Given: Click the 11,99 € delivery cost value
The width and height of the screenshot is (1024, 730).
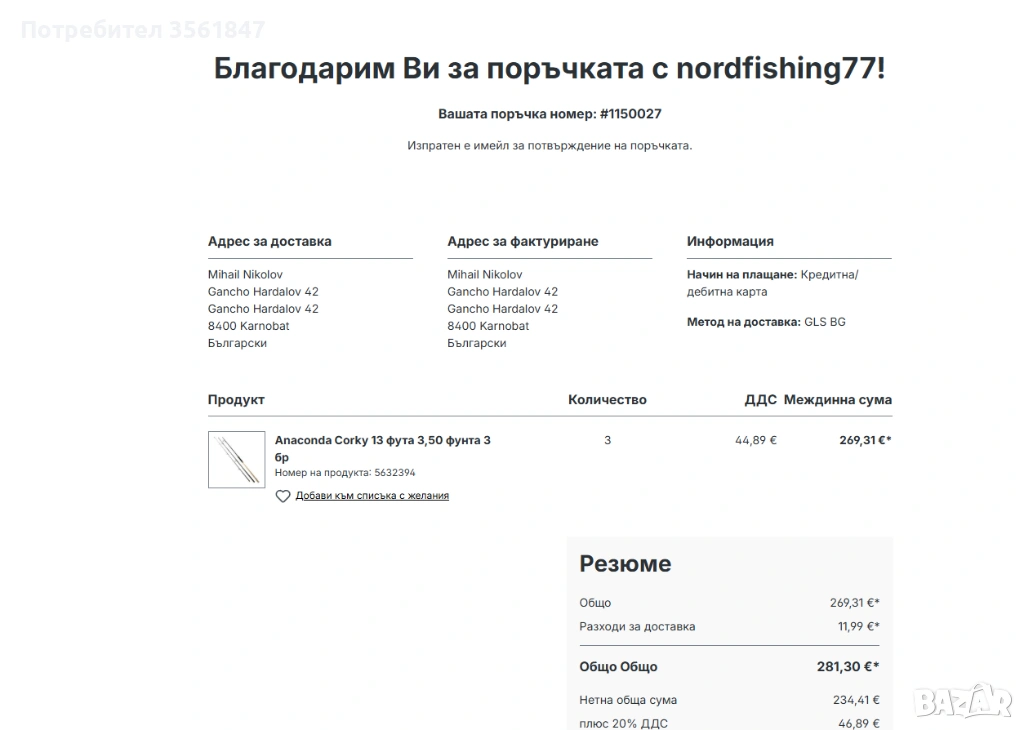Looking at the screenshot, I should click(x=858, y=627).
